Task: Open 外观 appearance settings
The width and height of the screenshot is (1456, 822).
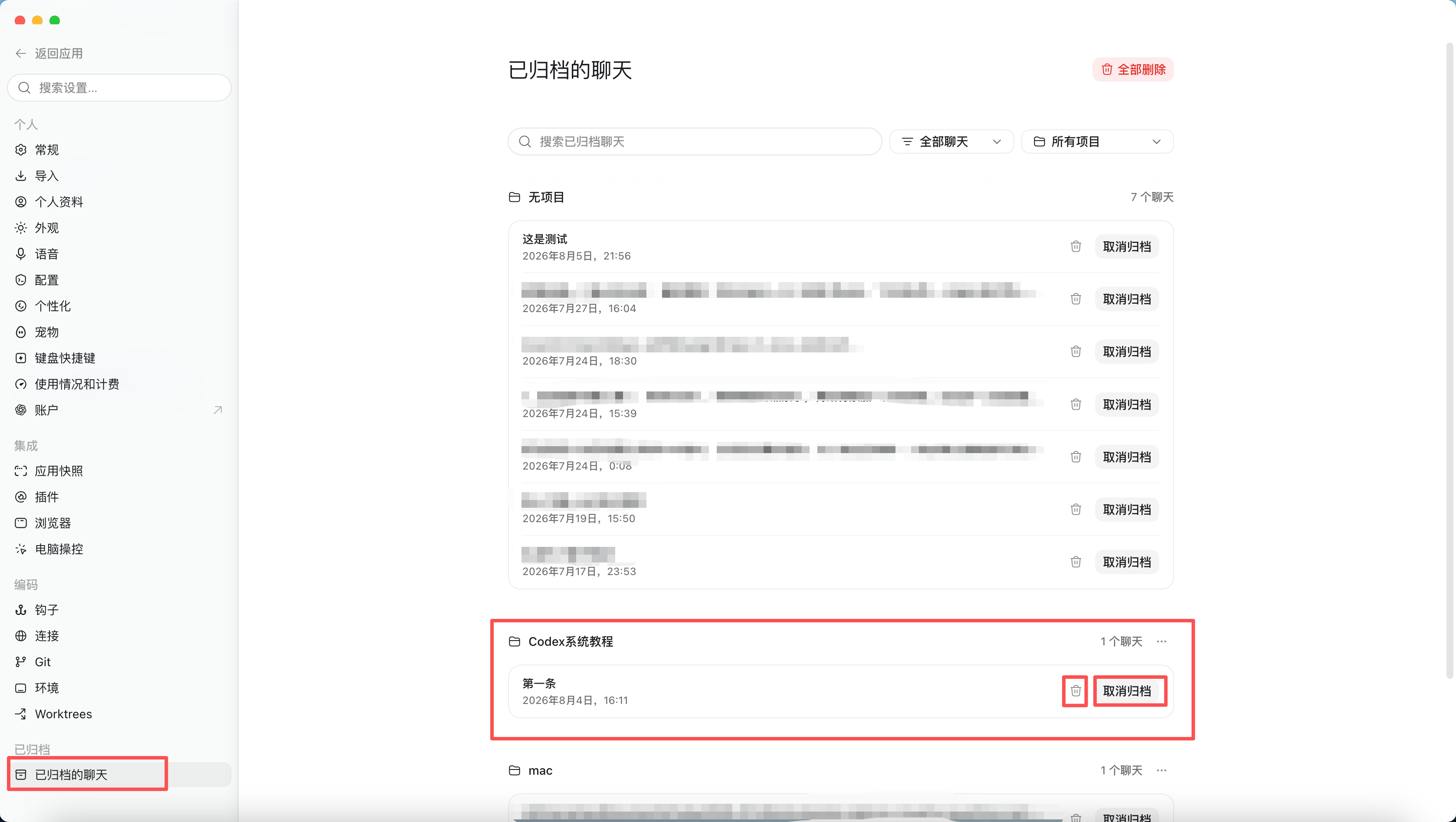Action: (x=119, y=228)
